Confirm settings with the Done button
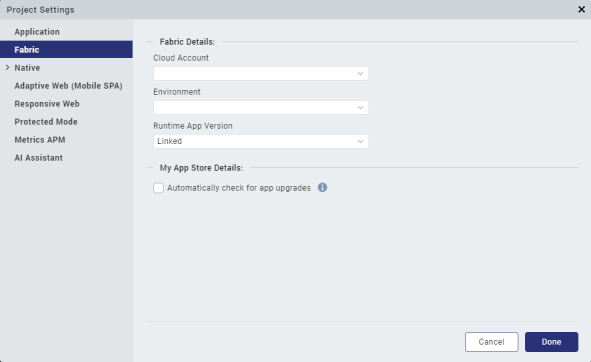 click(551, 342)
